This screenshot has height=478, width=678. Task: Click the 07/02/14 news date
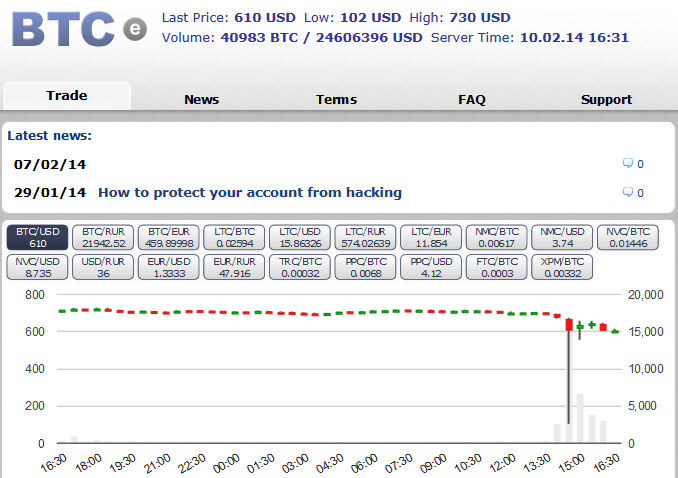pyautogui.click(x=50, y=164)
